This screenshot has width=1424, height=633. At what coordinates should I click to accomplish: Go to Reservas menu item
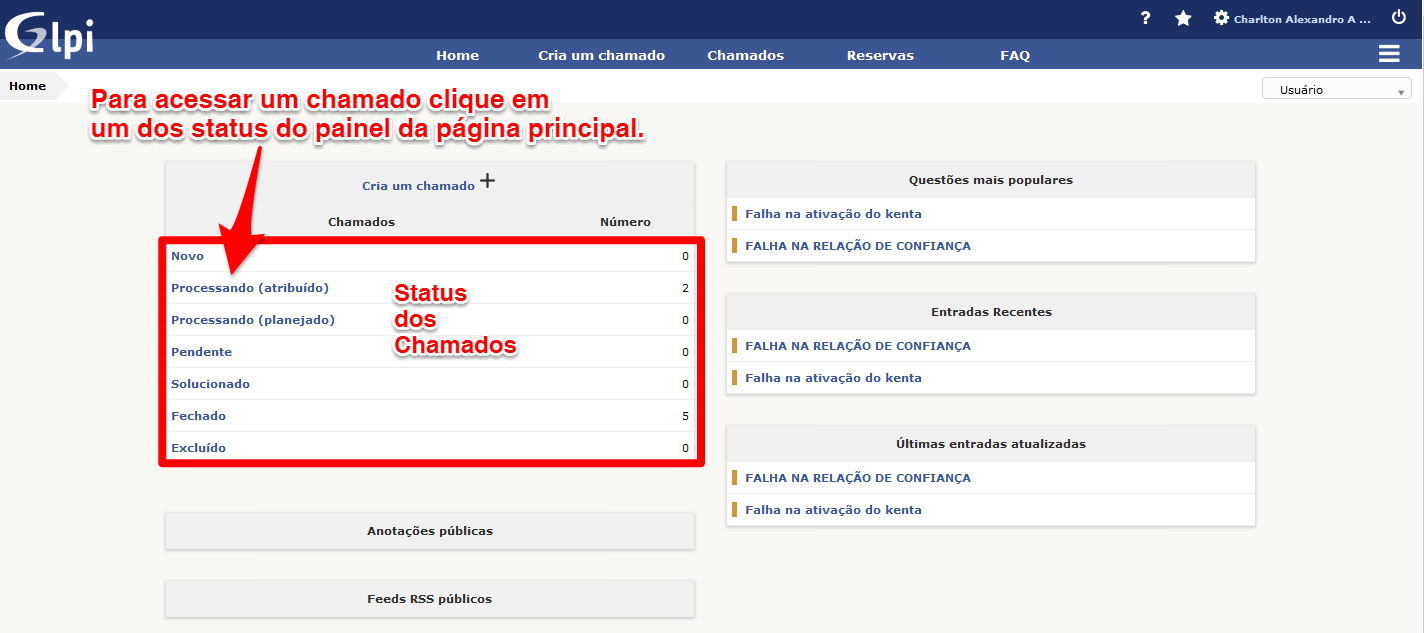coord(880,55)
